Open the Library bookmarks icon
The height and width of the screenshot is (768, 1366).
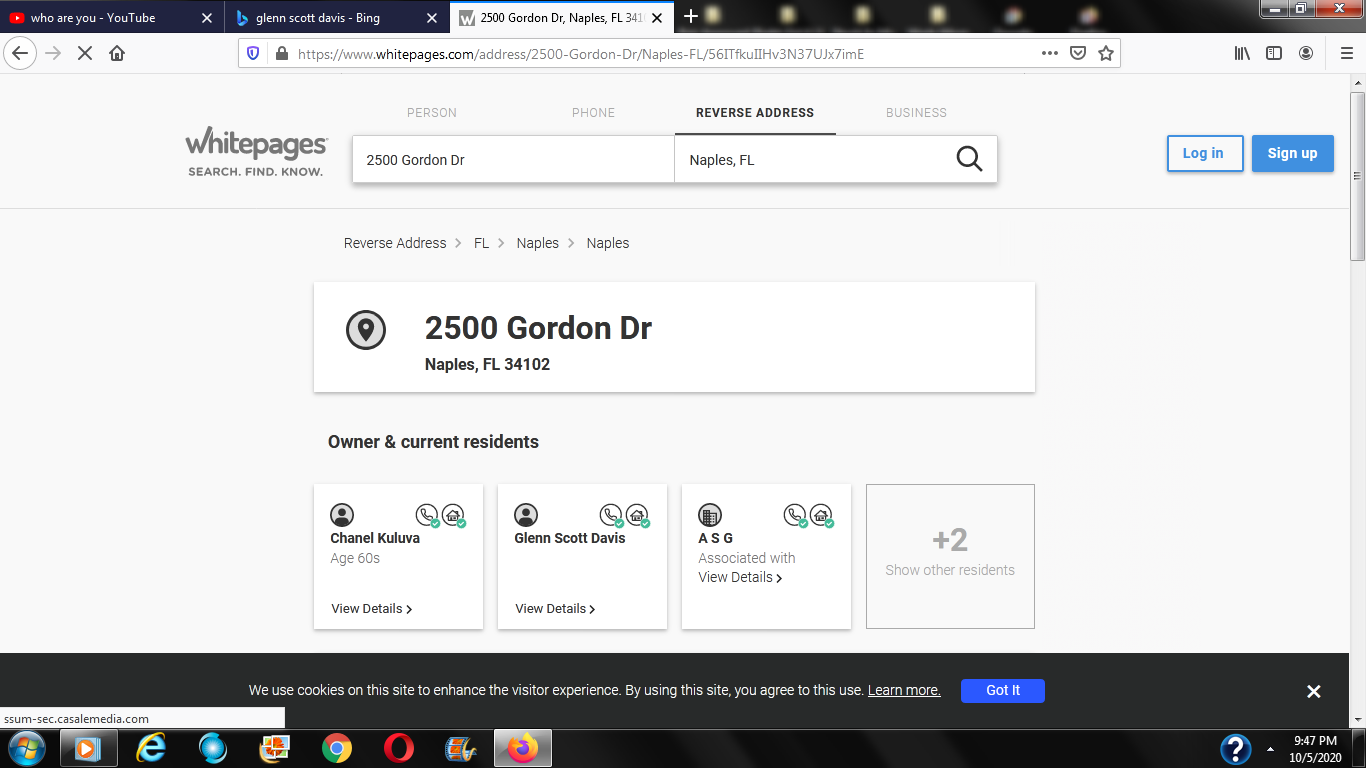[x=1242, y=54]
